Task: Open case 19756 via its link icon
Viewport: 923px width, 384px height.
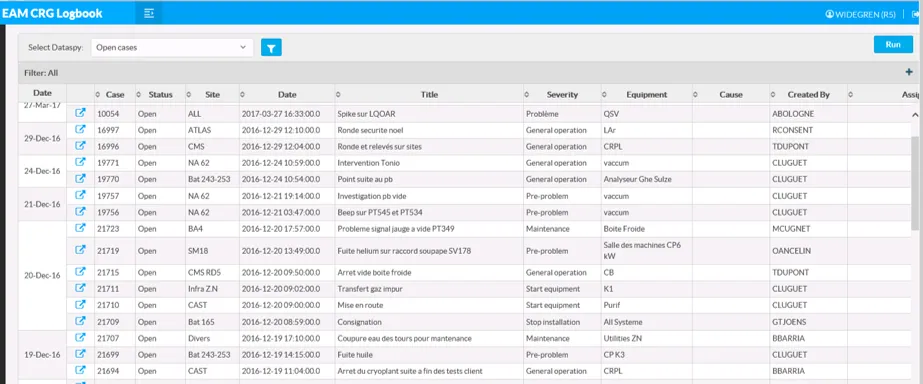Action: tap(81, 211)
